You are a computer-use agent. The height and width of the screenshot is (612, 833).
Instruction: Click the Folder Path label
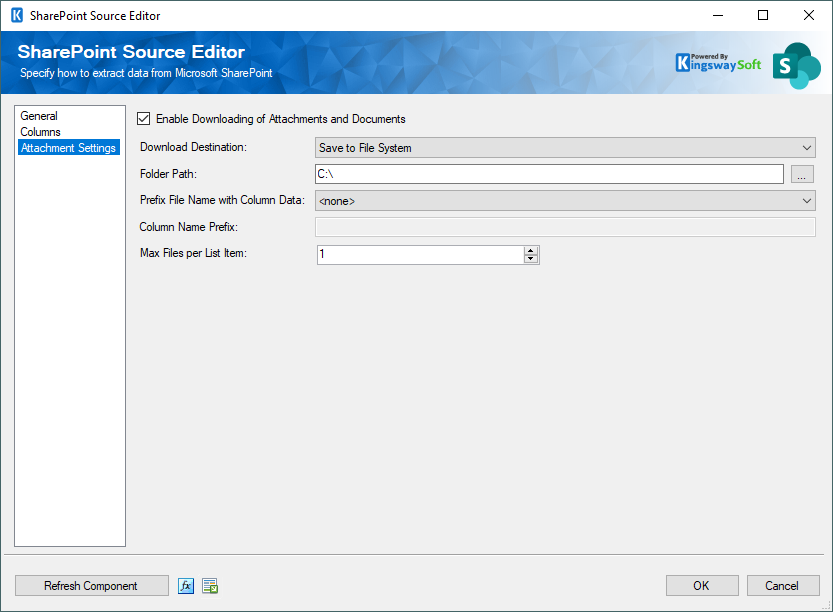(x=168, y=174)
